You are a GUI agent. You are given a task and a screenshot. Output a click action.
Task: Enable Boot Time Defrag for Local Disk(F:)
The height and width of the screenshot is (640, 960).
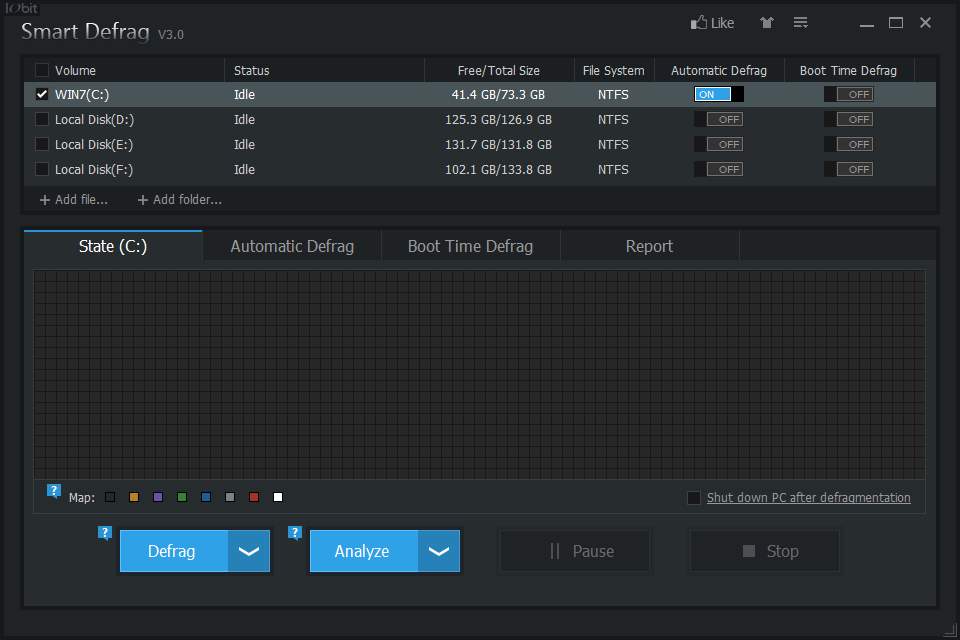[849, 169]
